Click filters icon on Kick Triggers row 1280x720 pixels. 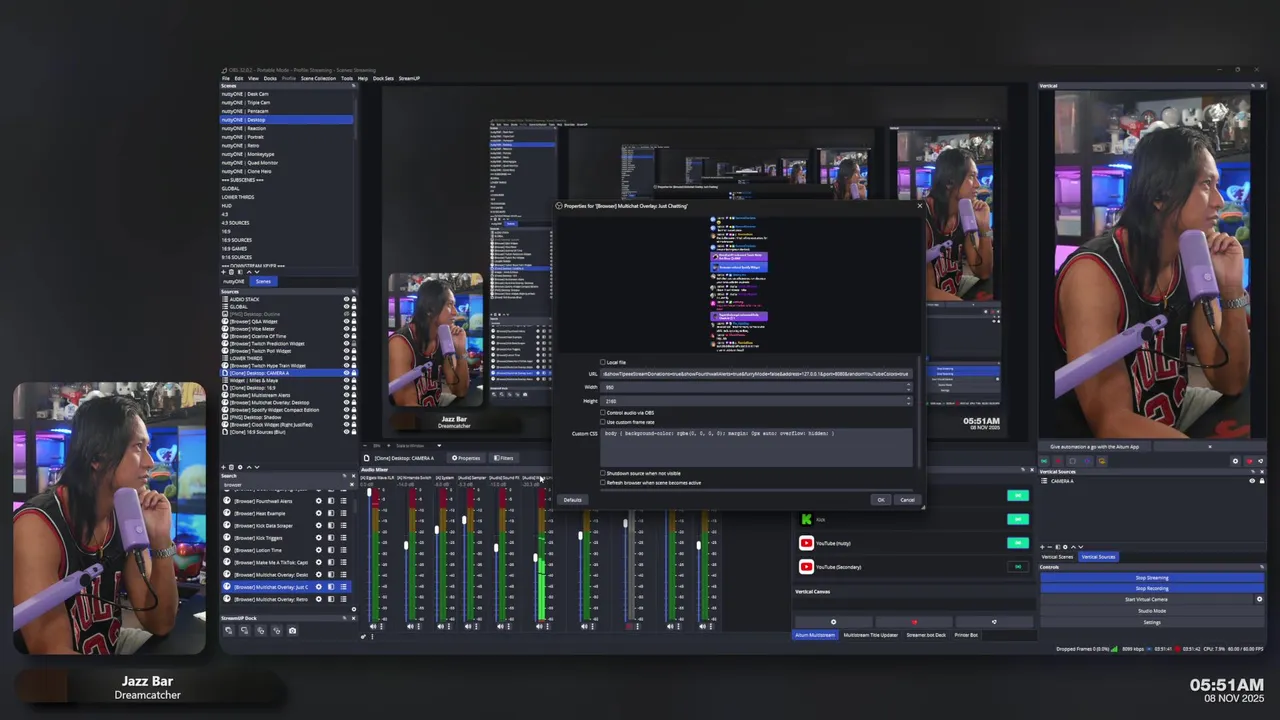pos(331,538)
